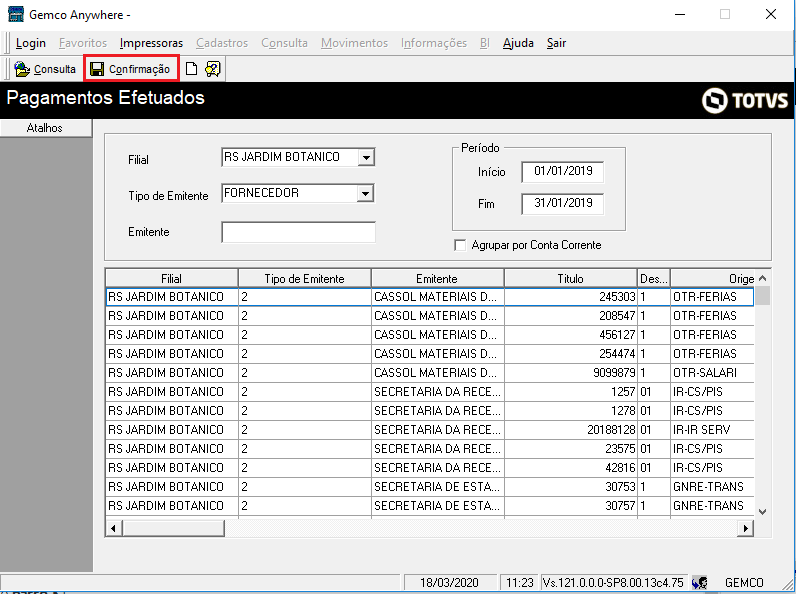
Task: Select row with Título 1257
Action: (x=429, y=392)
